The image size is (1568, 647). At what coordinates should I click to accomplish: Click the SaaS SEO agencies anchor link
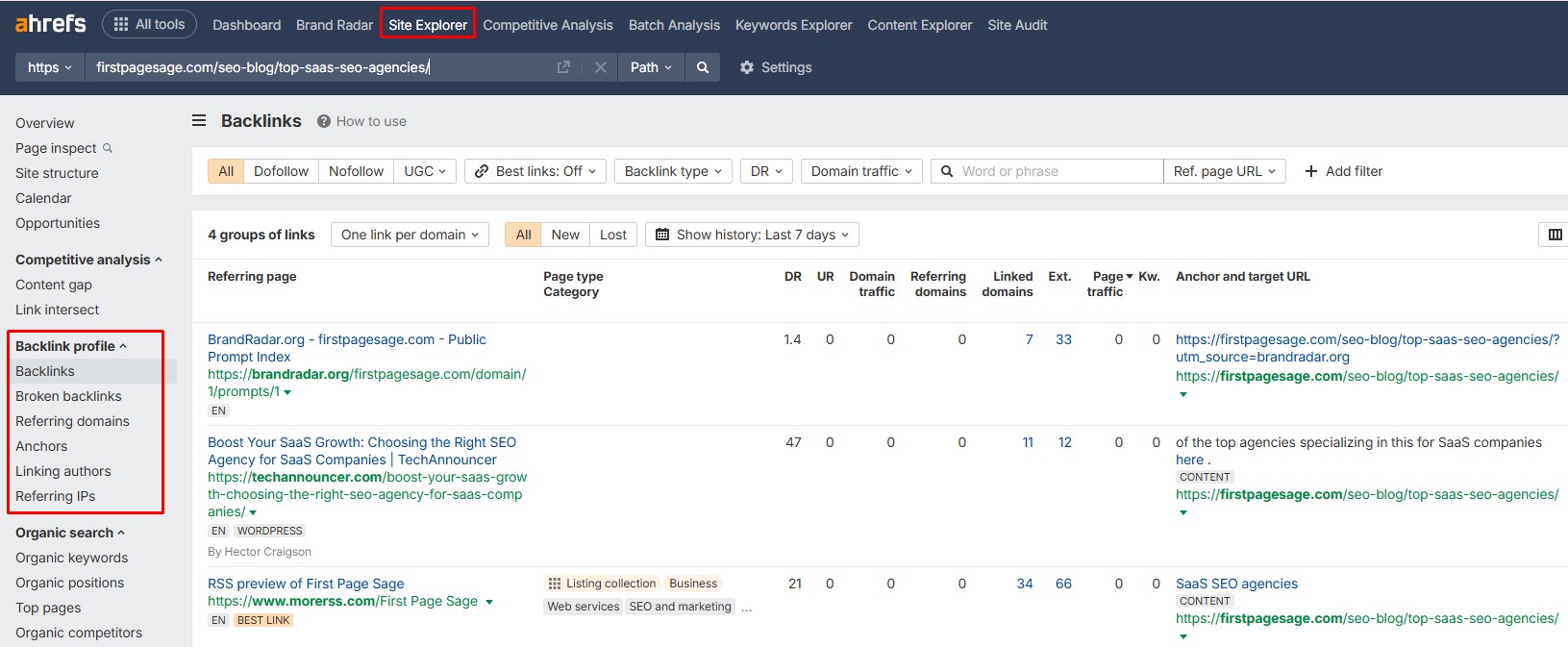pos(1236,584)
